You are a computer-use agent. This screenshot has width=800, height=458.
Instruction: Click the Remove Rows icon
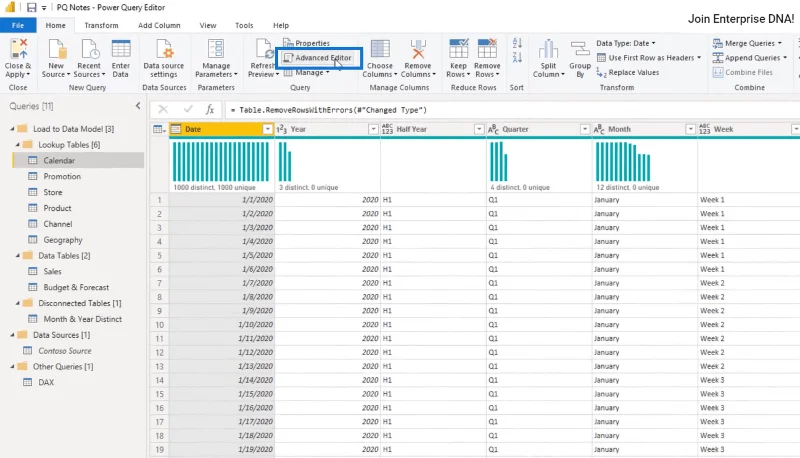487,49
